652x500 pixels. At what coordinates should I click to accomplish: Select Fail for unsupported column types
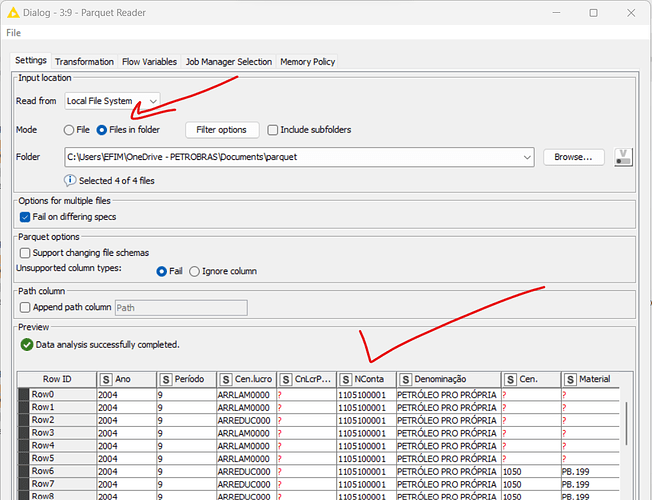click(x=161, y=272)
